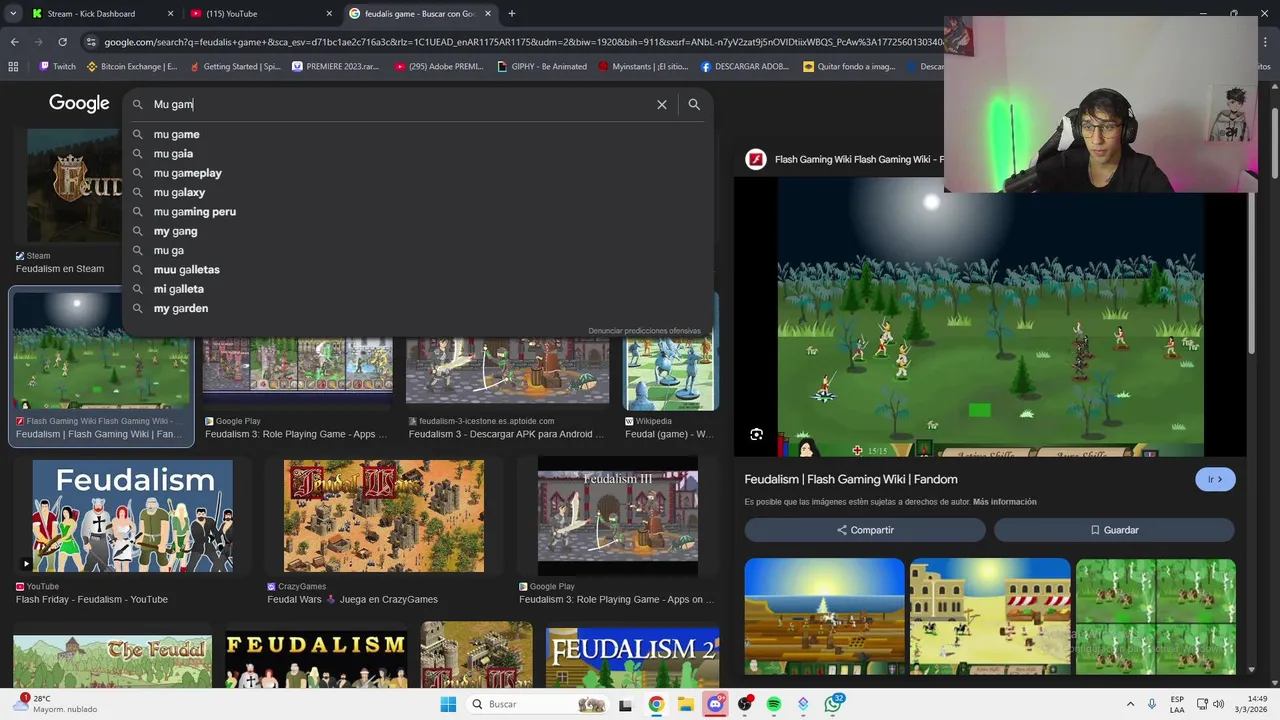The height and width of the screenshot is (720, 1280).
Task: Choose the "my gang" suggestion
Action: coord(418,231)
